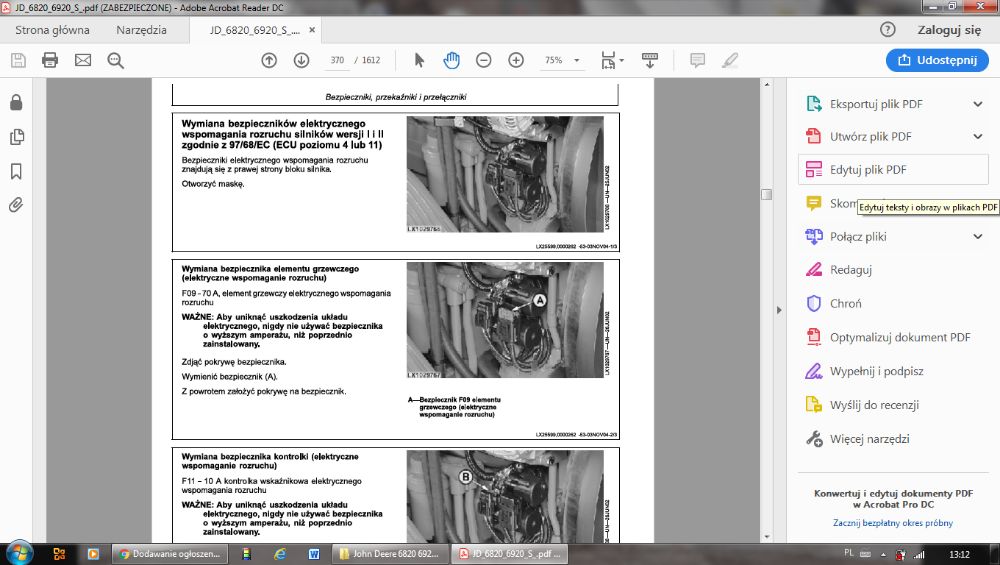
Task: Click the scrolling mode keyboard icon
Action: tap(650, 61)
